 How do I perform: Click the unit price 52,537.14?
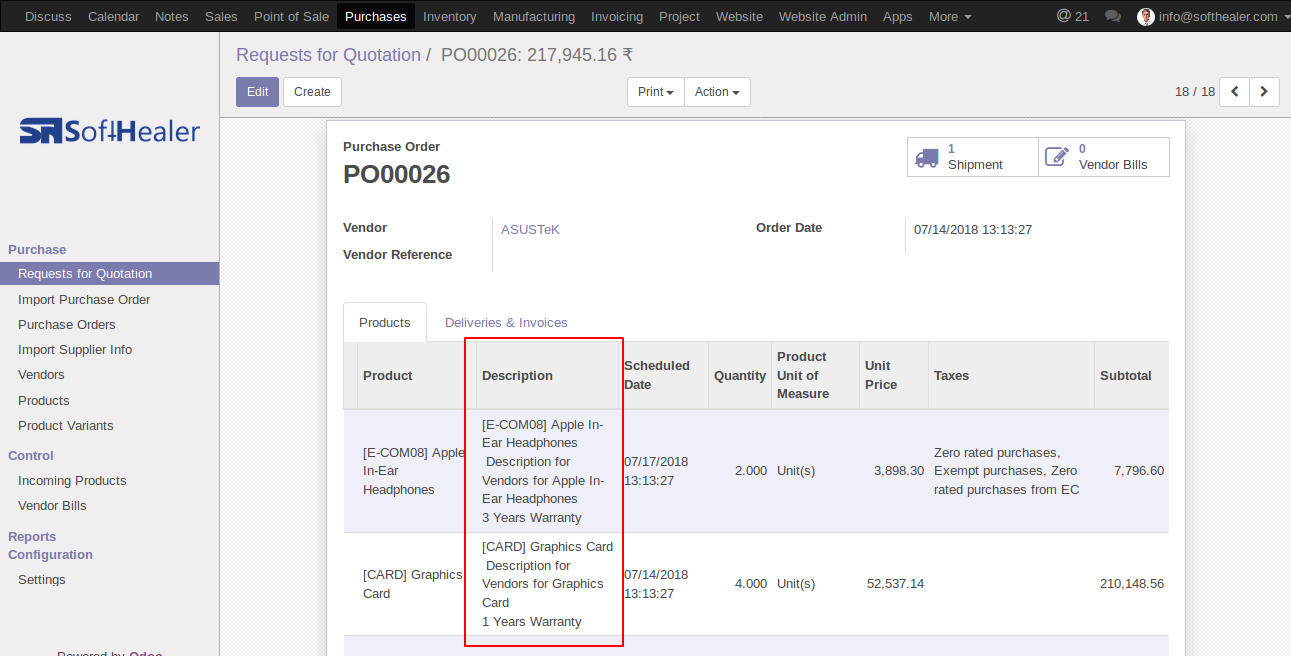(895, 583)
